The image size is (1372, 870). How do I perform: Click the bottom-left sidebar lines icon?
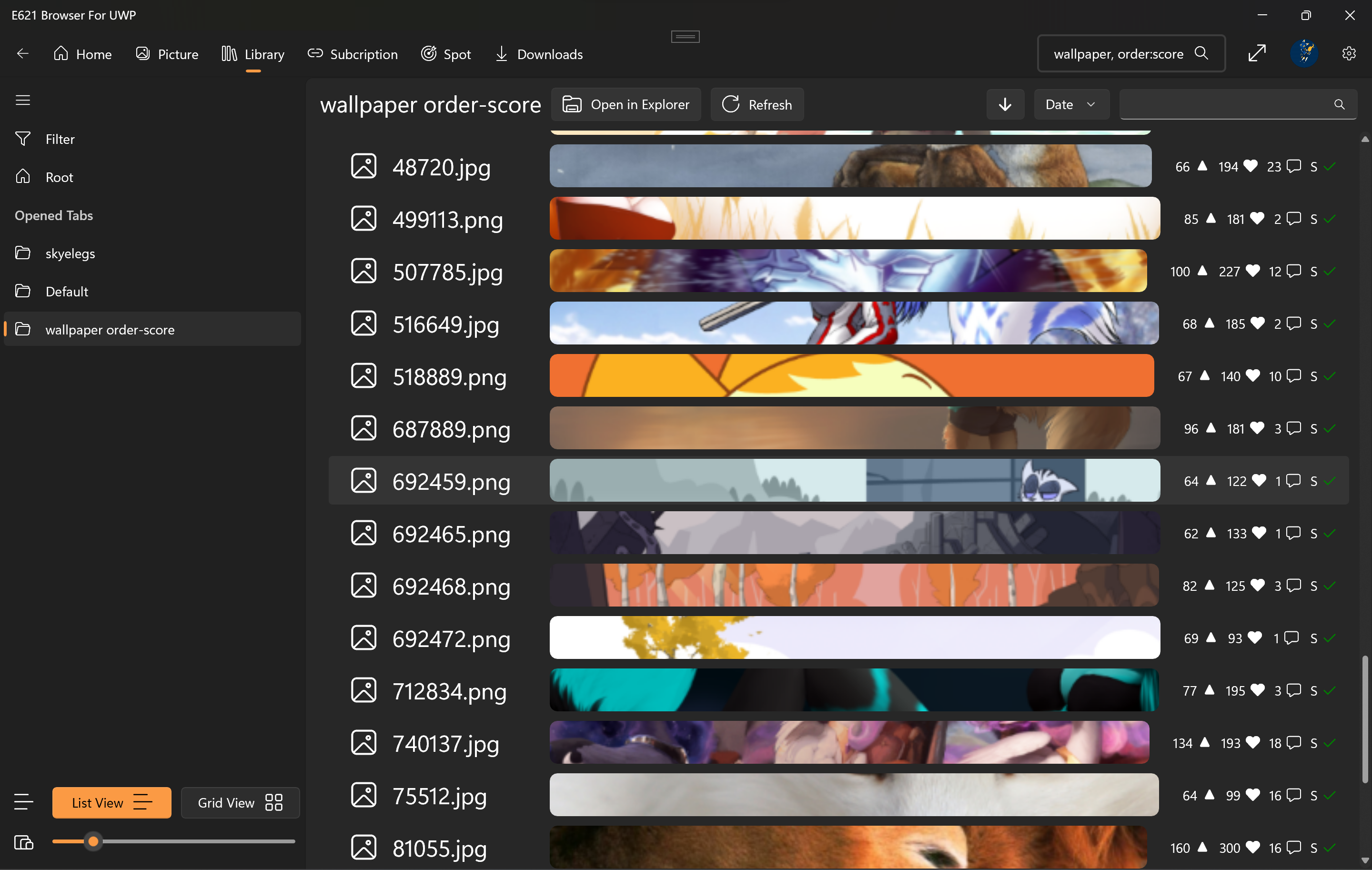click(x=23, y=802)
